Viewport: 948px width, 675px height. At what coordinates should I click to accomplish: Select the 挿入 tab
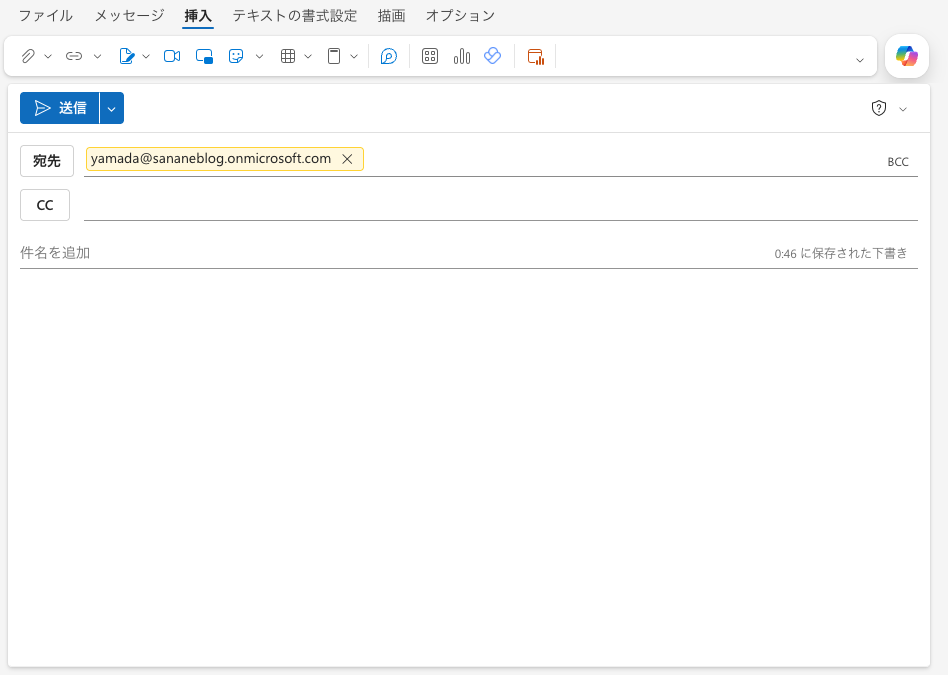point(198,16)
